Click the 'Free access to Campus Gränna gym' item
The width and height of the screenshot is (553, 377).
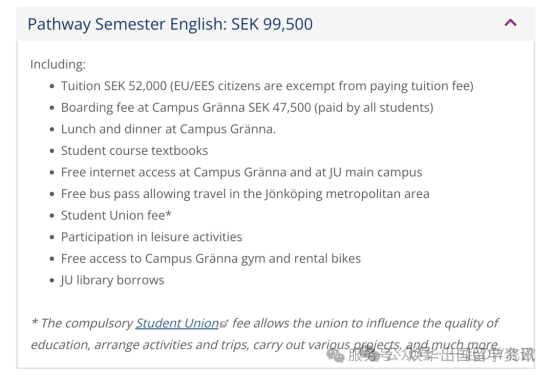pos(211,259)
